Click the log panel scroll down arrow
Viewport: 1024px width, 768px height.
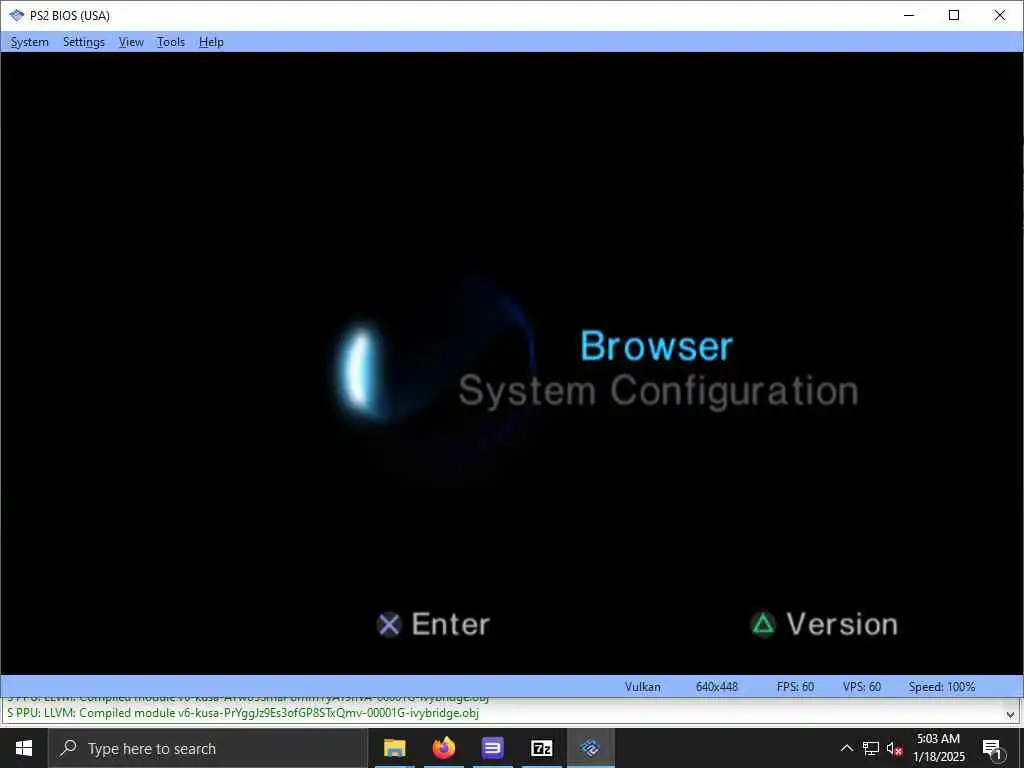coord(1010,714)
